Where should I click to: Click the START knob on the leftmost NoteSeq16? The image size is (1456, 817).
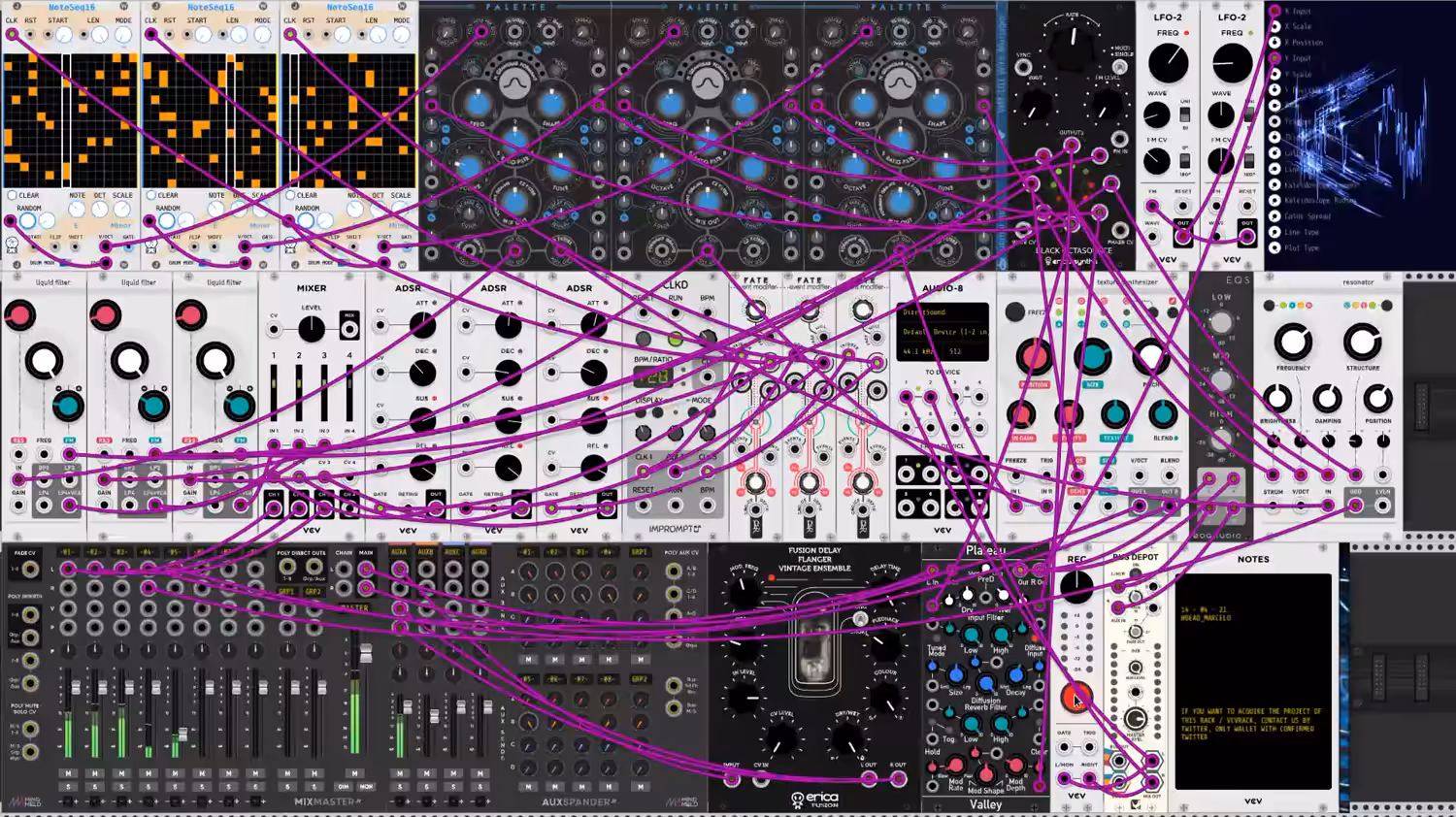tap(63, 35)
